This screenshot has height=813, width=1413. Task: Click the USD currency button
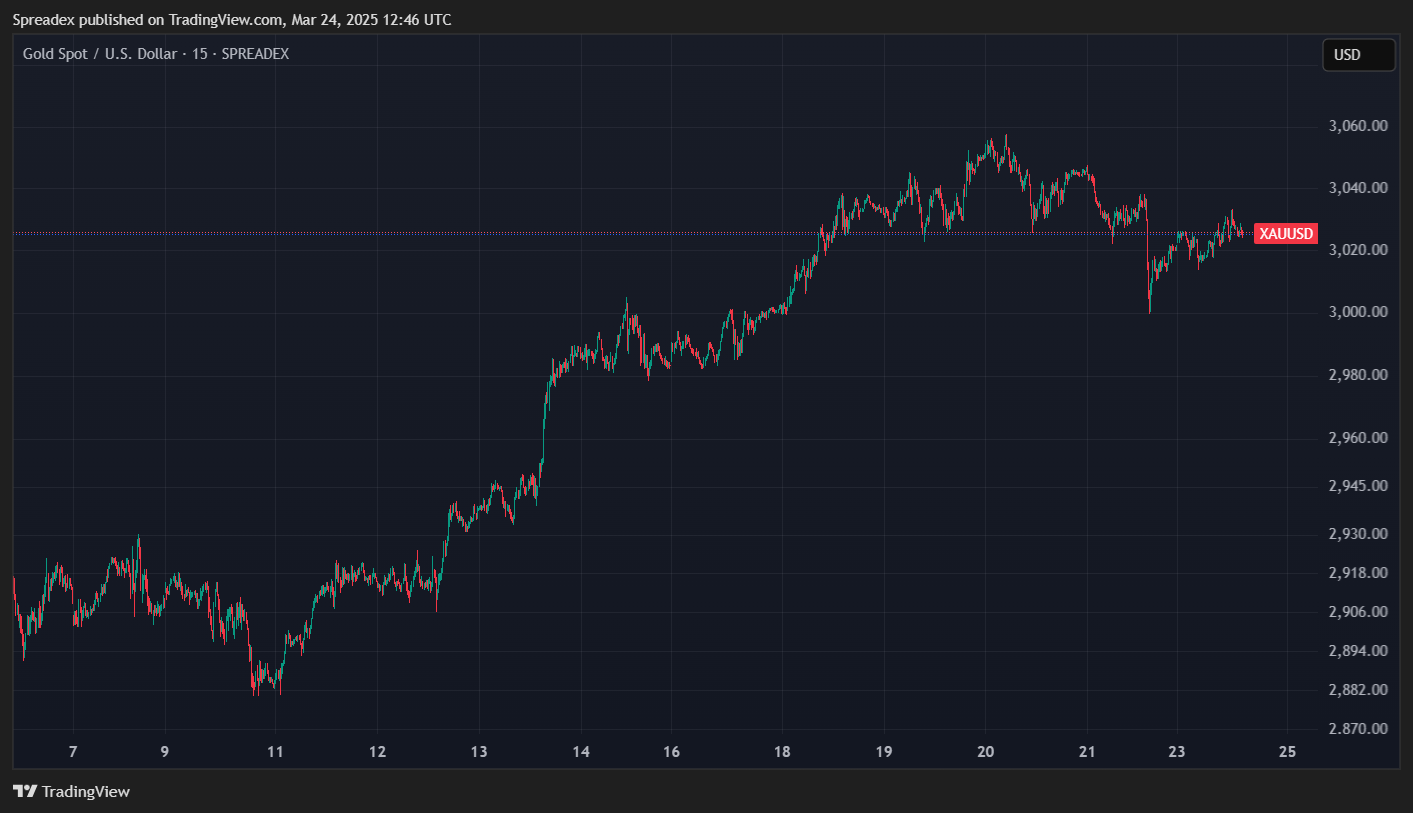coord(1358,55)
